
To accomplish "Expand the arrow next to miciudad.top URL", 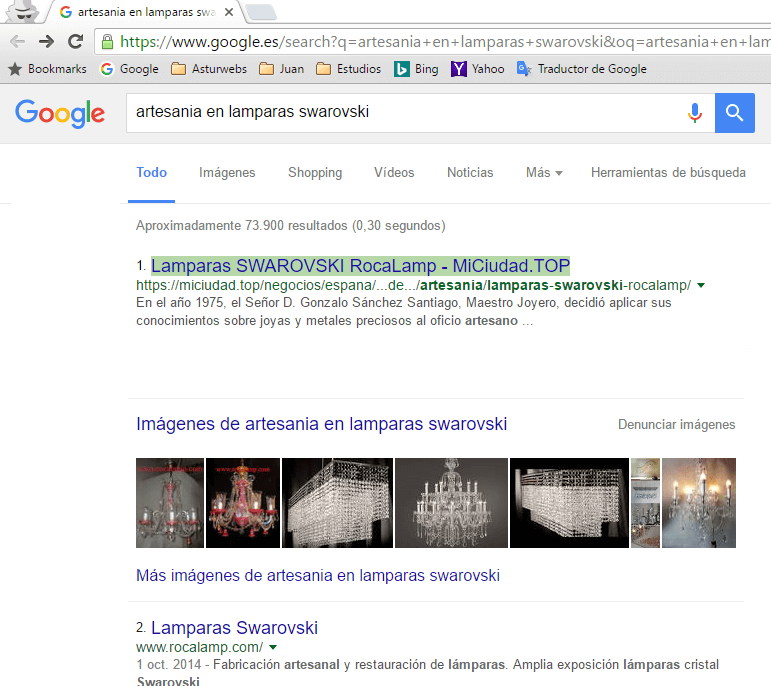I will pos(701,285).
